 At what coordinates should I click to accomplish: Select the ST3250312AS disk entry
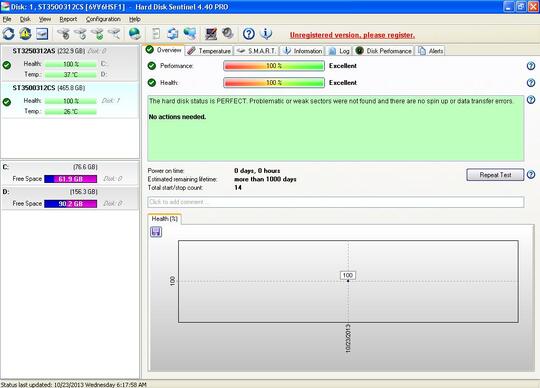(70, 63)
